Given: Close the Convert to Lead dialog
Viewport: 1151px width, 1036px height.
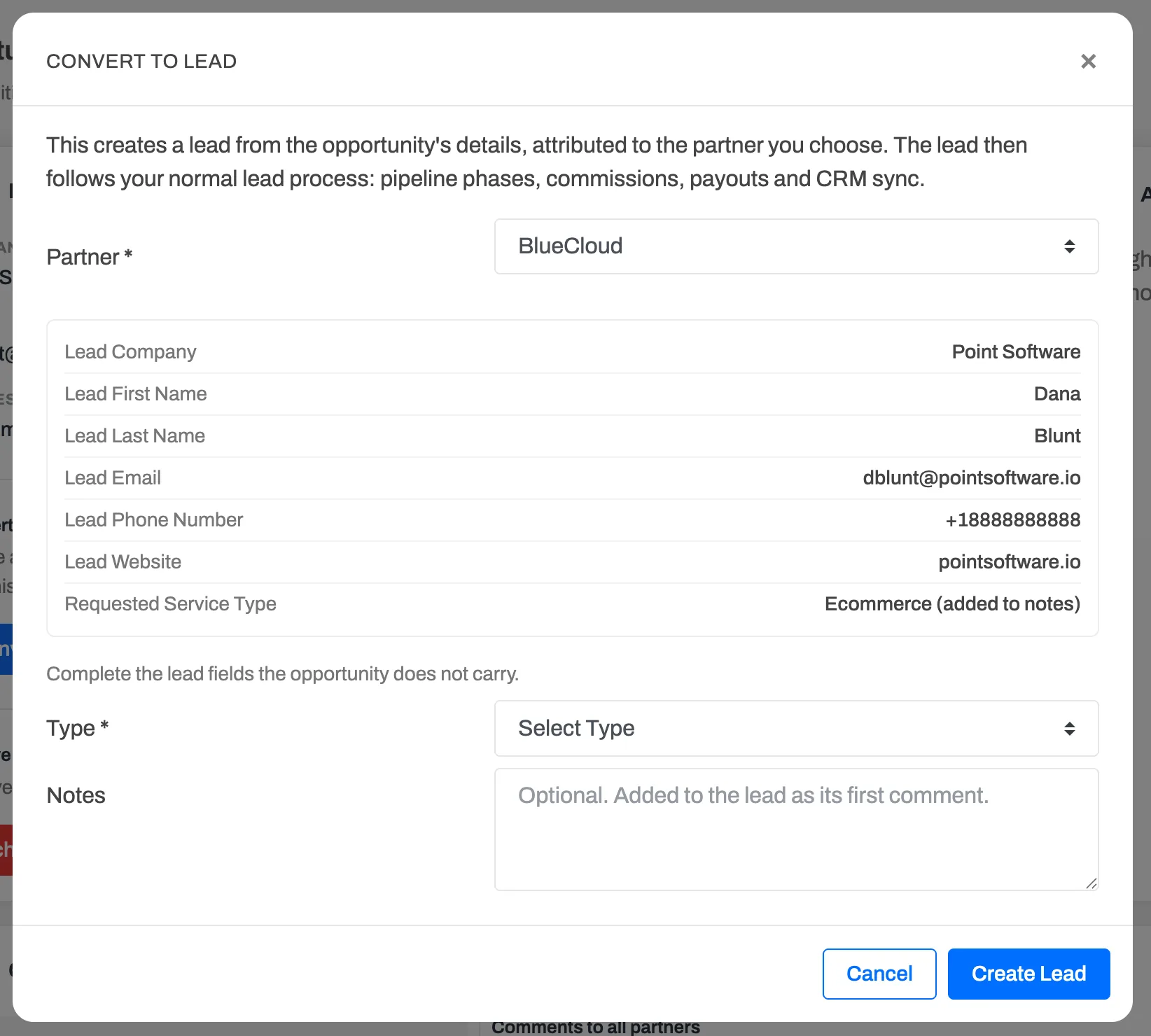Looking at the screenshot, I should 1088,62.
